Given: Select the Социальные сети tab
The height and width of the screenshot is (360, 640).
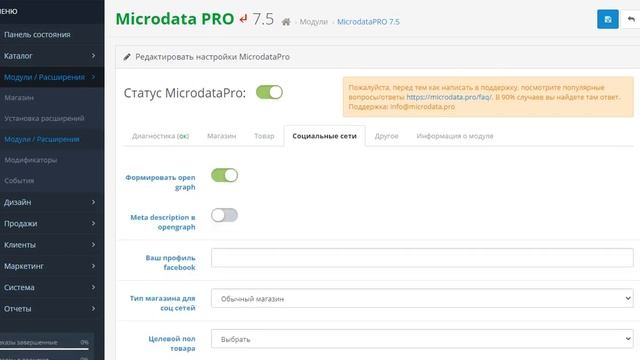Looking at the screenshot, I should (324, 136).
